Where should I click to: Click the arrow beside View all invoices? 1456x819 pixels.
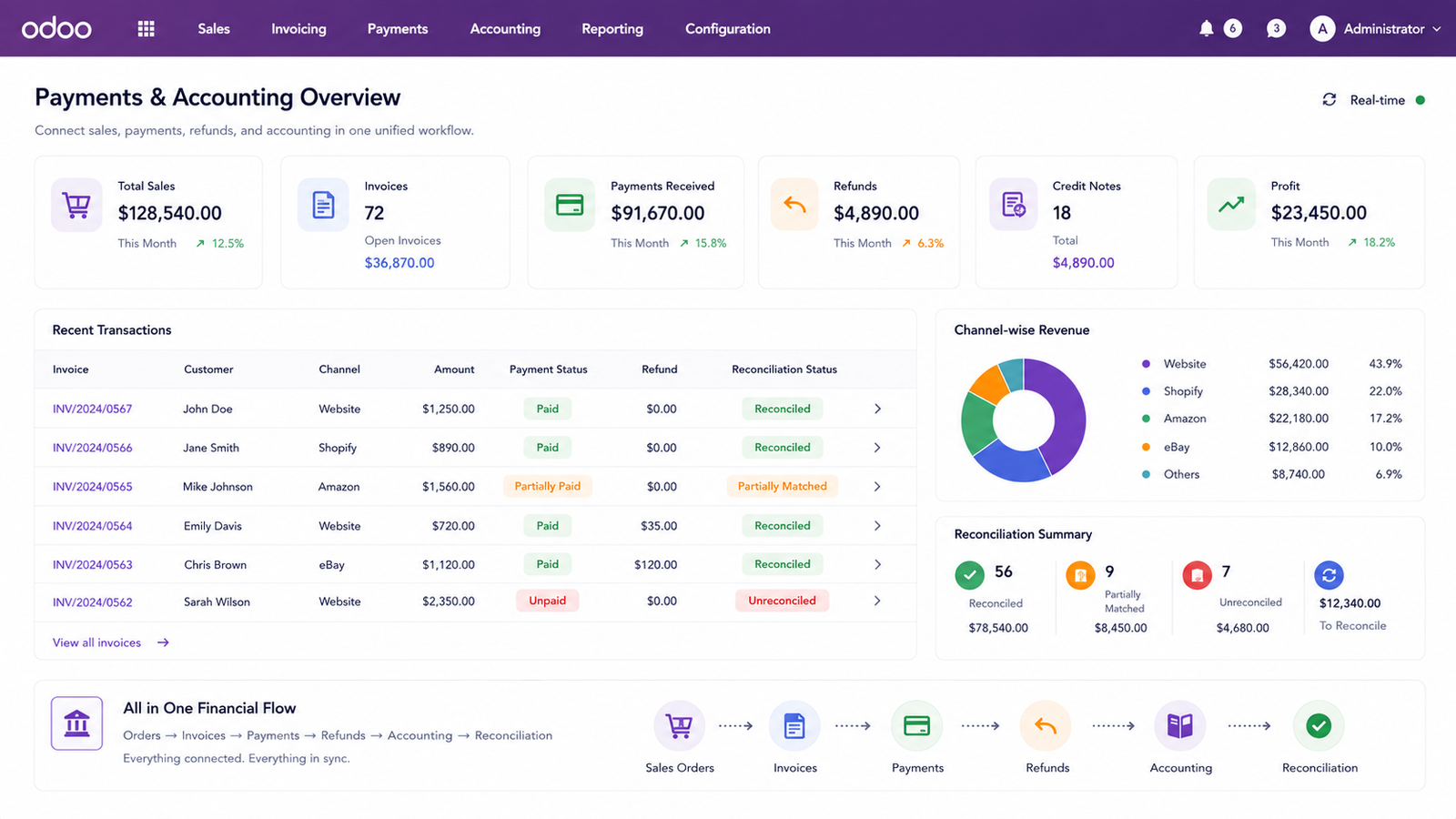(x=163, y=642)
